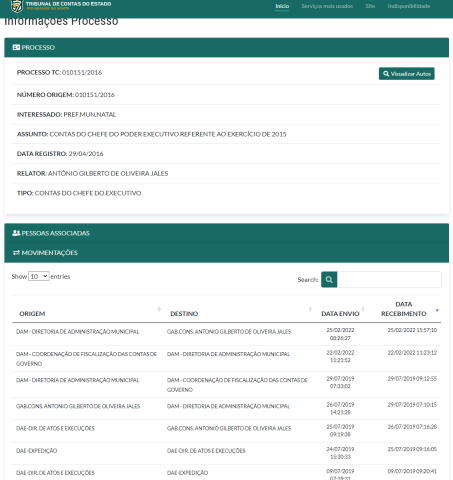The height and width of the screenshot is (480, 453).
Task: Open the Indisponibilidade menu item
Action: (x=409, y=6)
